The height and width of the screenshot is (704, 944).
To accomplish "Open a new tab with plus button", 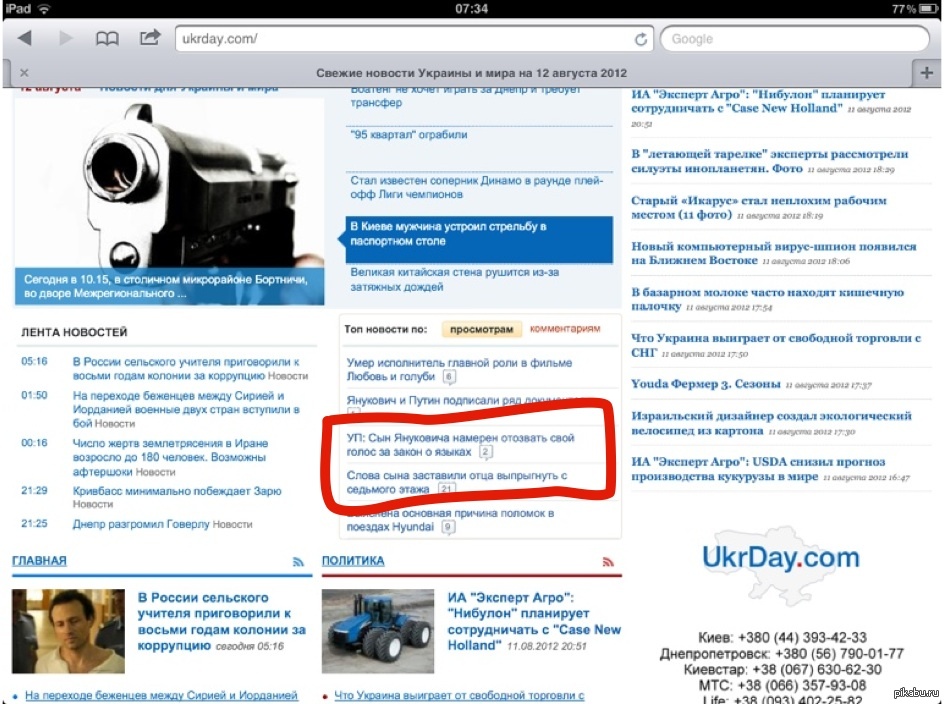I will [926, 73].
